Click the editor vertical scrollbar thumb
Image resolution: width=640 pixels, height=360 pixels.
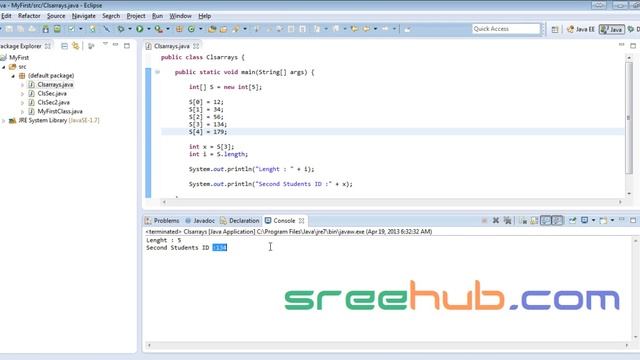[x=629, y=118]
